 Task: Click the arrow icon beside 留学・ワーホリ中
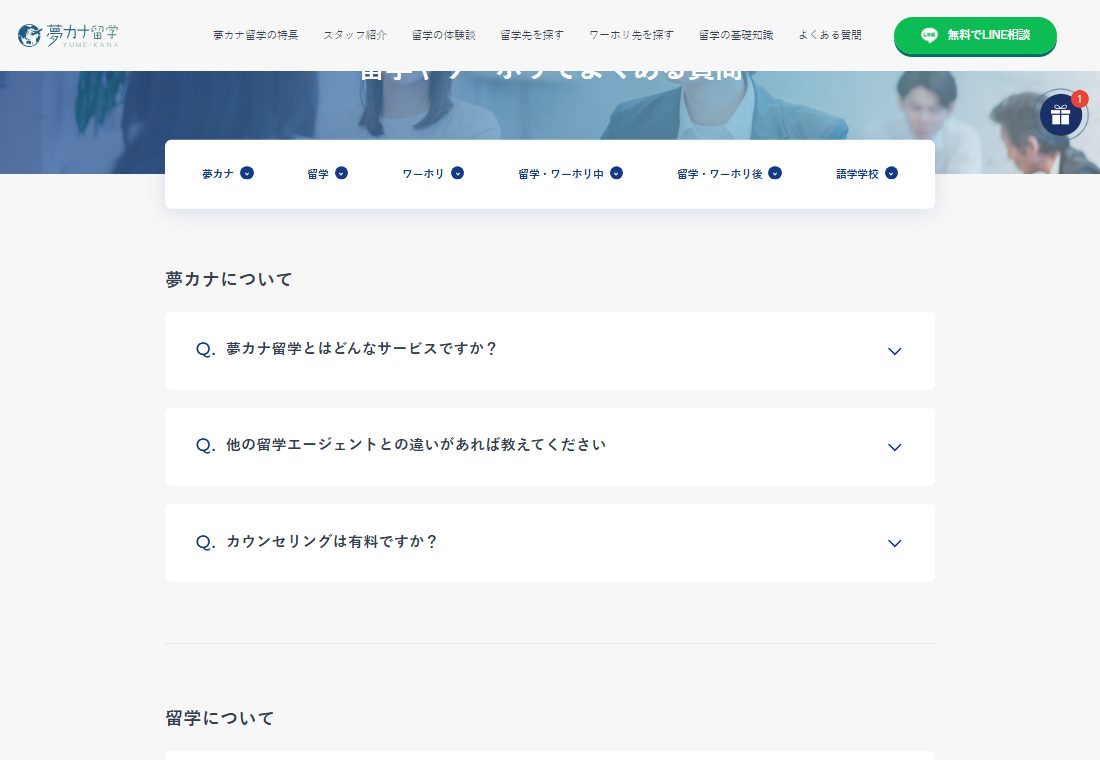(617, 173)
